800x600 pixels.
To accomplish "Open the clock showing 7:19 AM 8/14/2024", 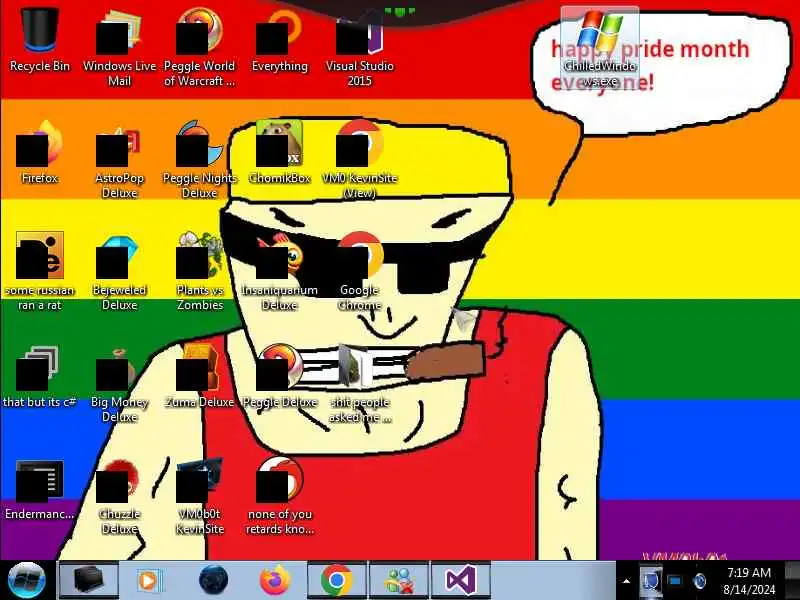I will pyautogui.click(x=749, y=581).
